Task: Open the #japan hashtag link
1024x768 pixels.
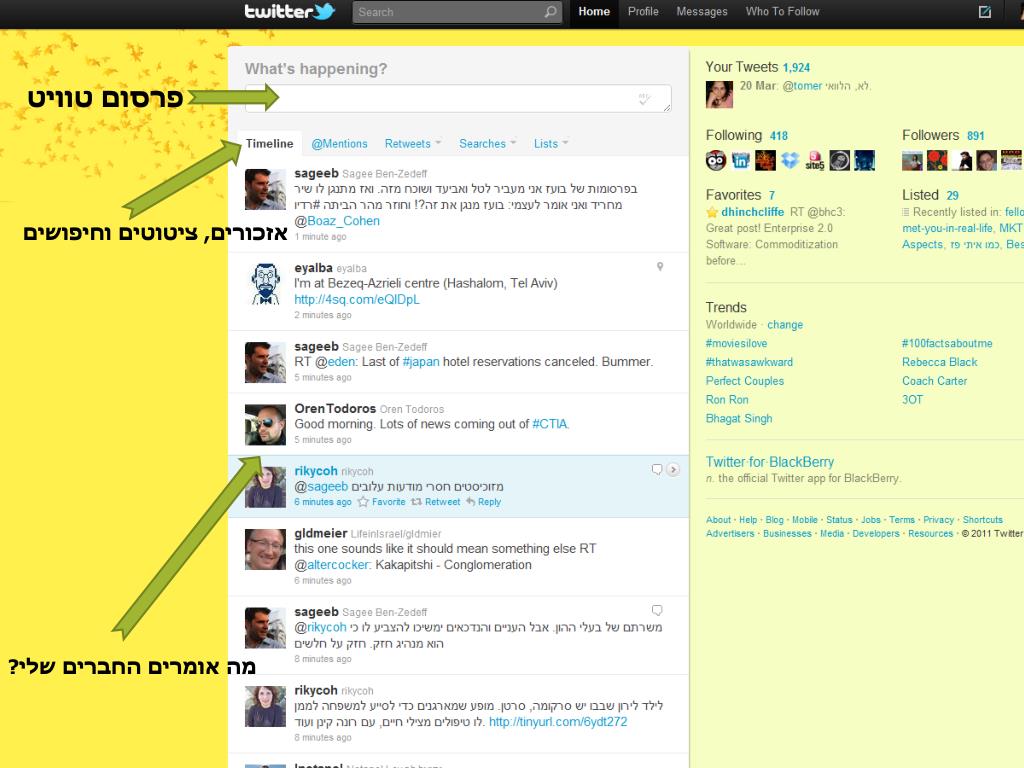Action: tap(421, 362)
